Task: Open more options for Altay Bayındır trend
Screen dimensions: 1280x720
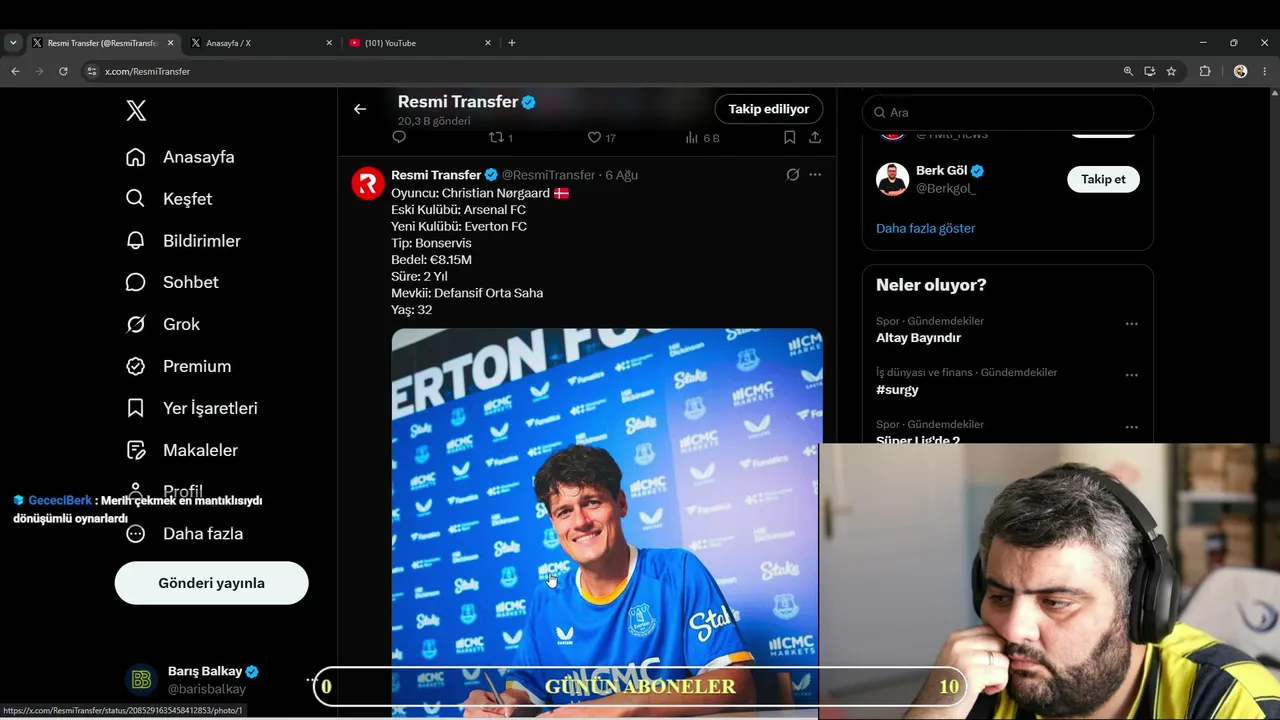Action: pos(1131,324)
